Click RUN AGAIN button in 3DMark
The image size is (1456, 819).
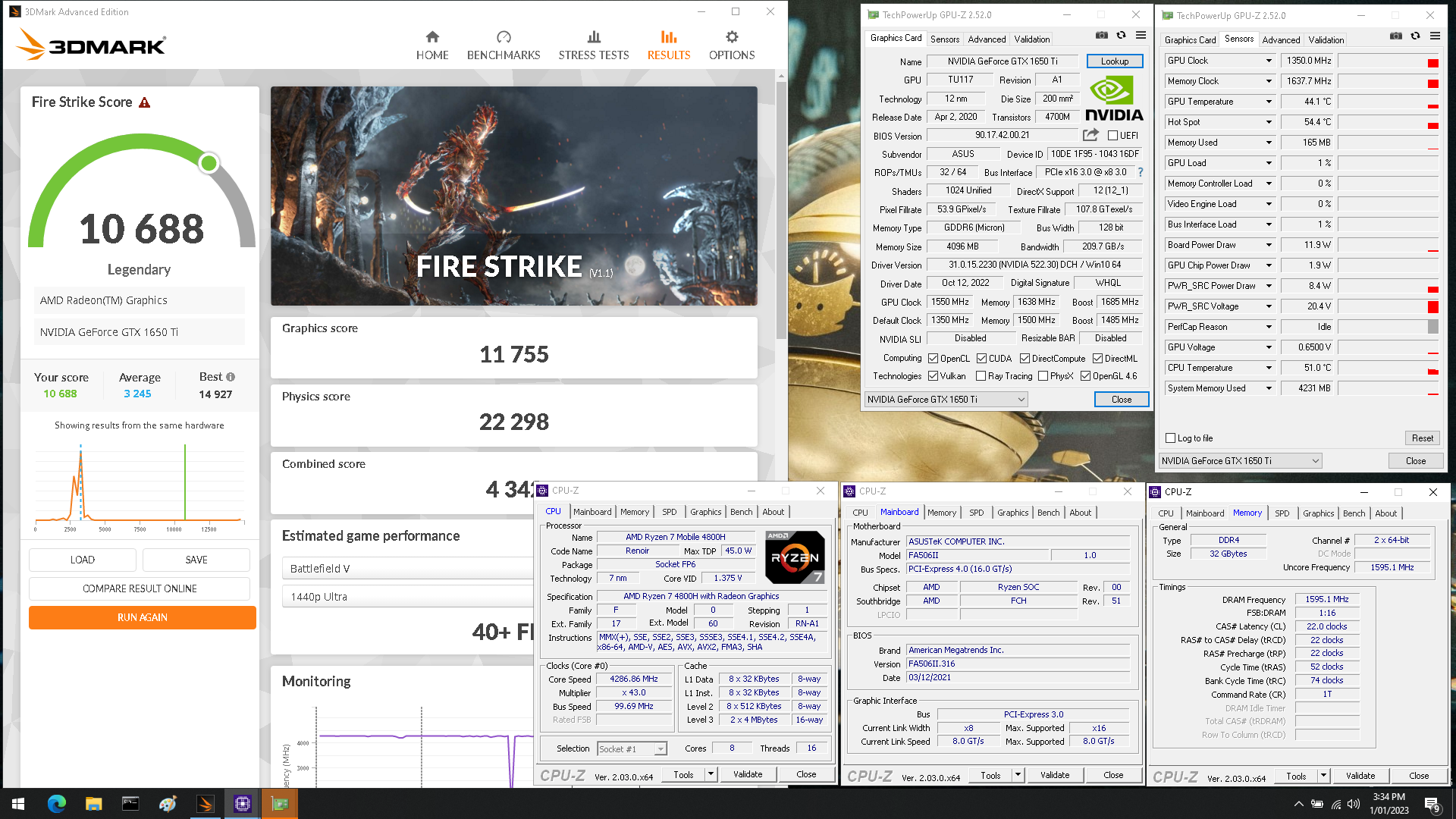click(x=143, y=617)
